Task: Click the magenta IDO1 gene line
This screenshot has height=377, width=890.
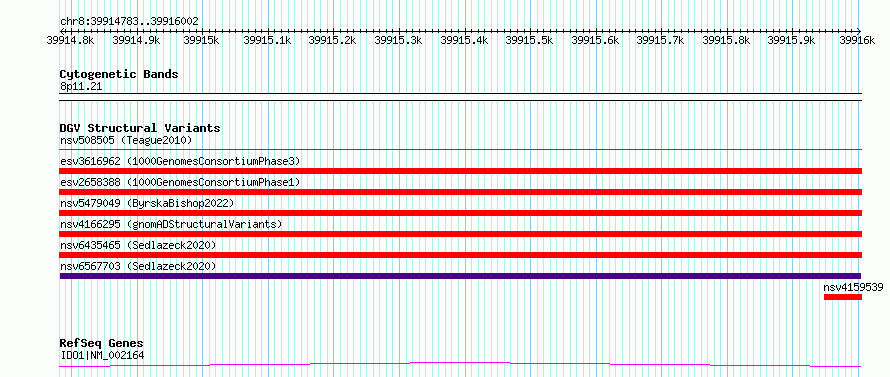Action: [x=460, y=365]
